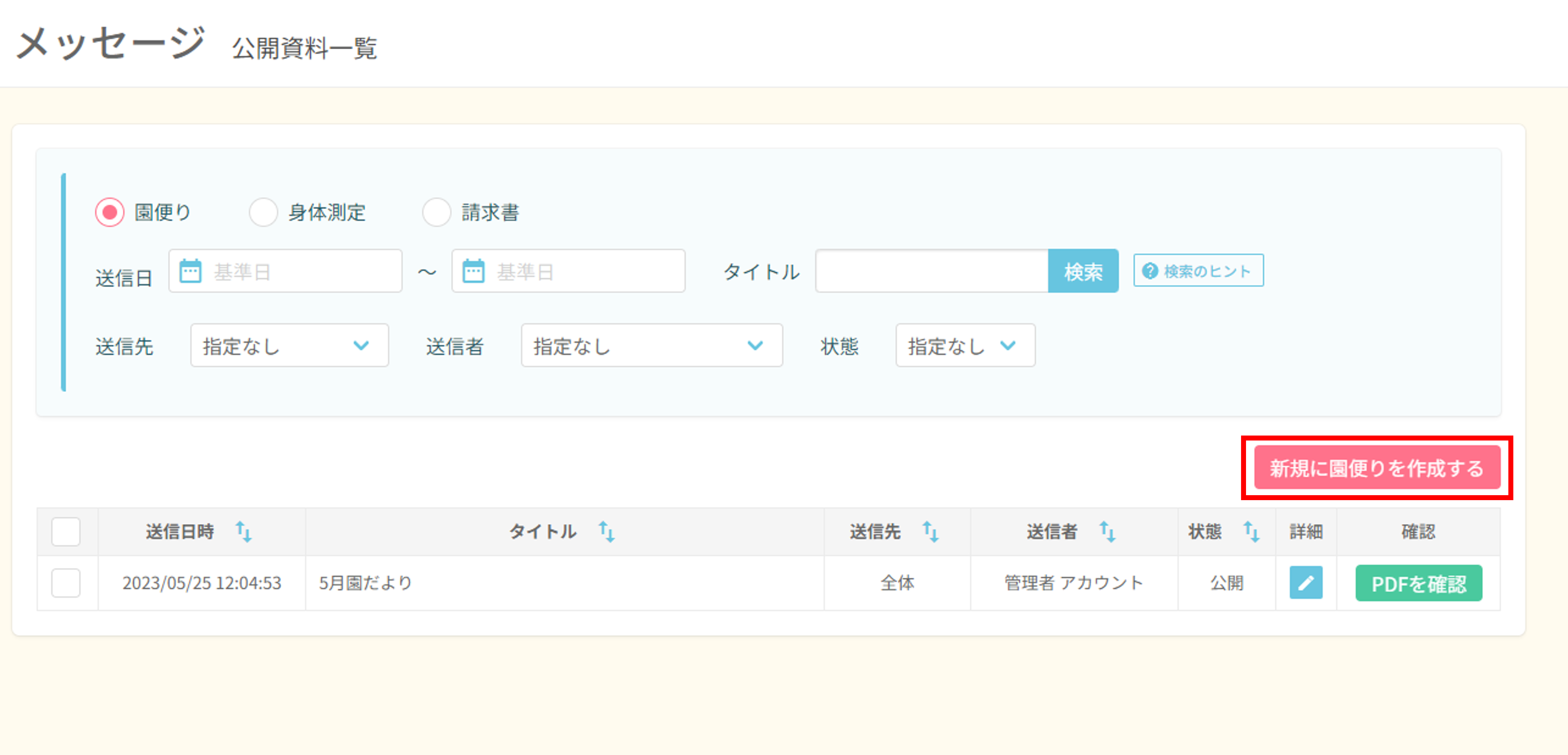
Task: Click the 2023/05/25 12:04:53 timestamp cell
Action: click(x=202, y=583)
